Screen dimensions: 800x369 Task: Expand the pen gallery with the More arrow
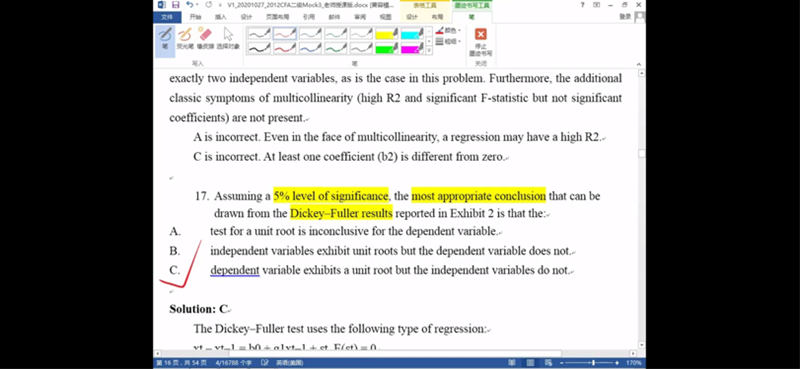tap(429, 51)
